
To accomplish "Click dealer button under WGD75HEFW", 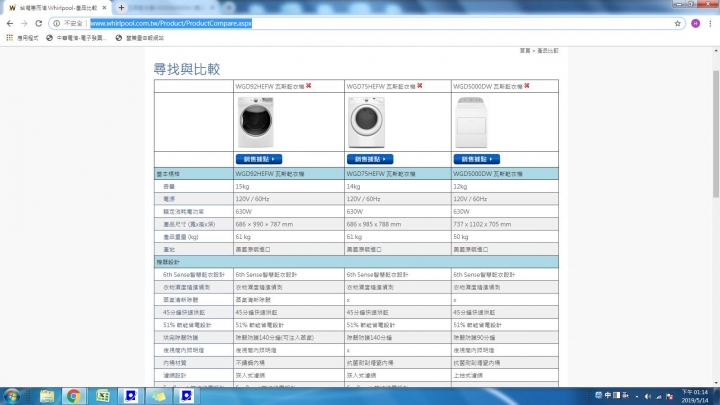I will click(370, 159).
